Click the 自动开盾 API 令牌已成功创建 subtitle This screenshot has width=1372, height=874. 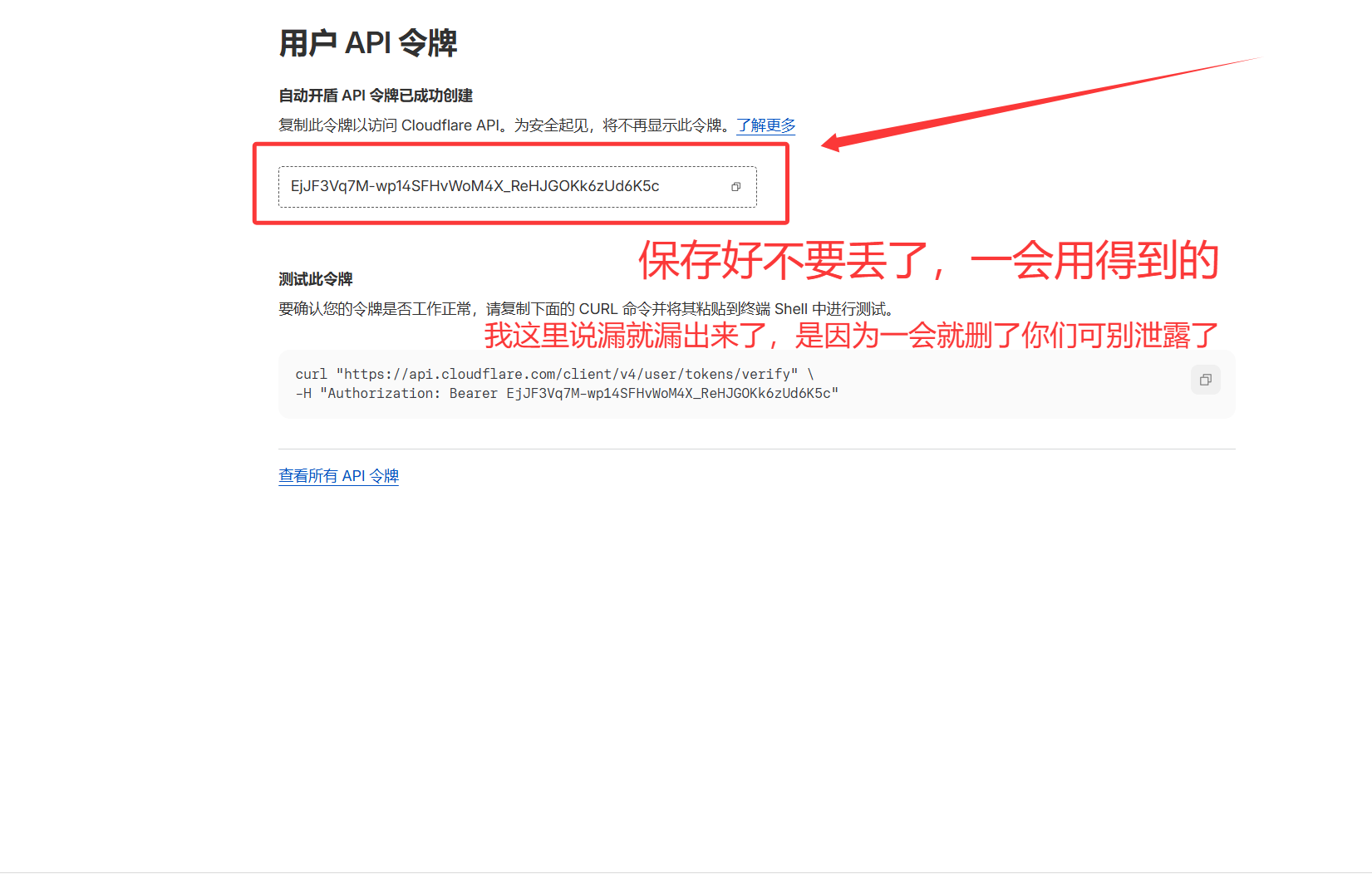tap(375, 96)
